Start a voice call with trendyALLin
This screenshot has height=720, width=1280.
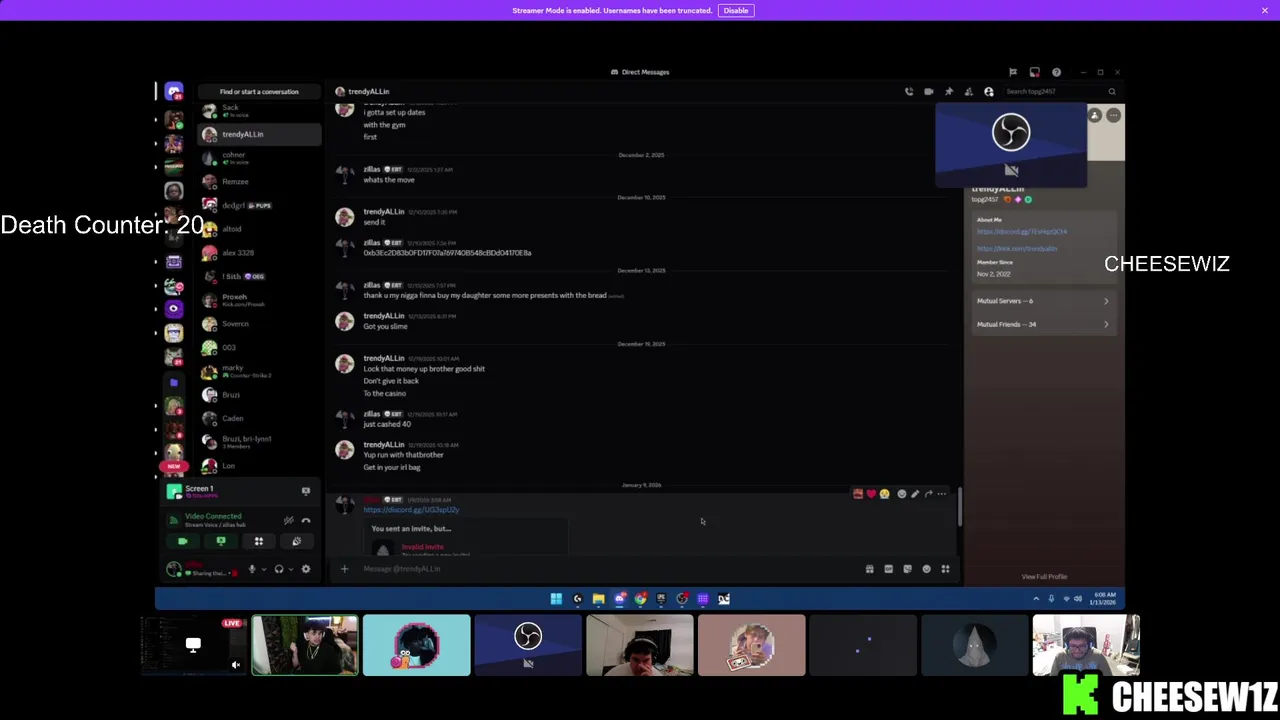909,91
